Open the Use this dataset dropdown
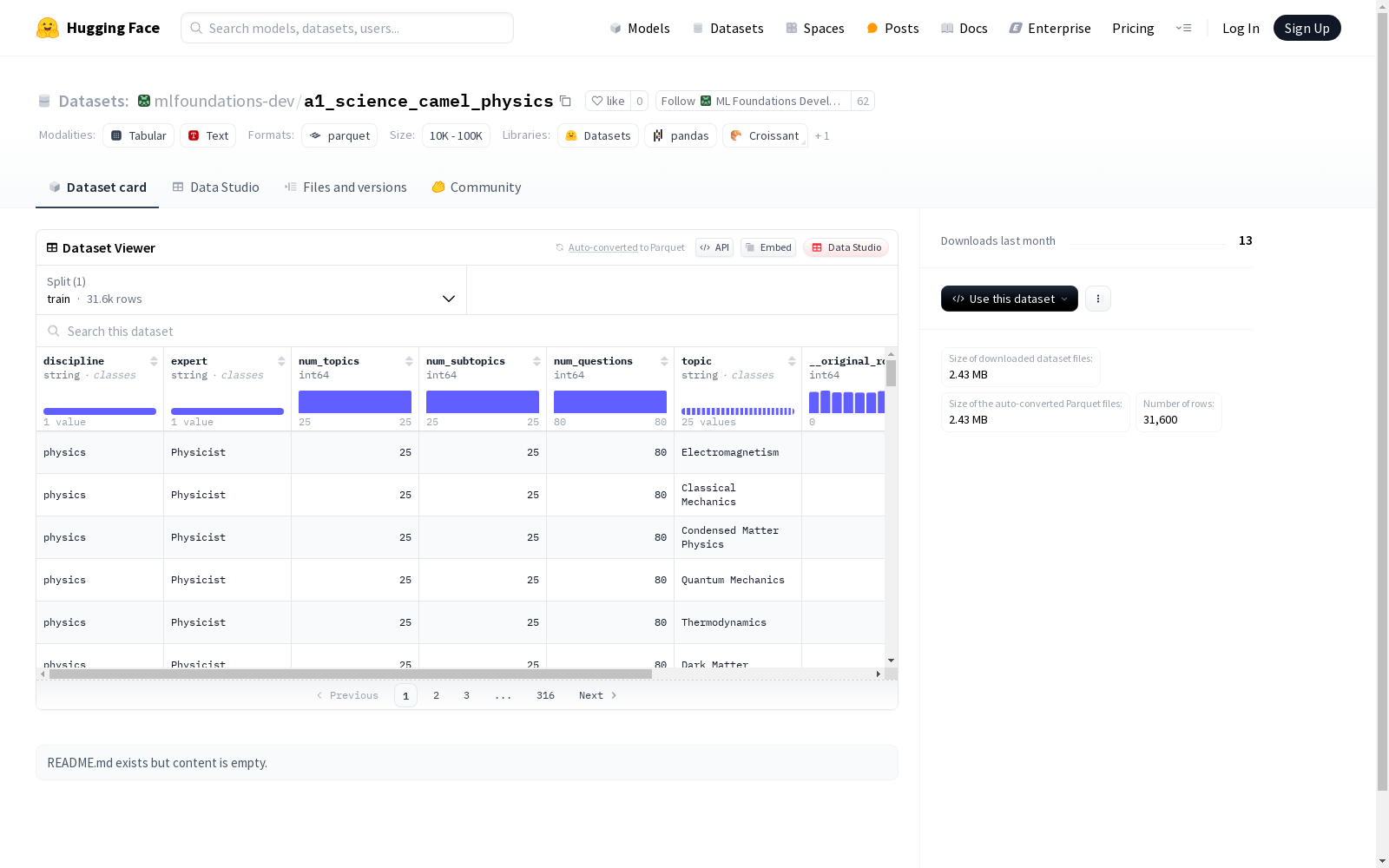 (1010, 299)
